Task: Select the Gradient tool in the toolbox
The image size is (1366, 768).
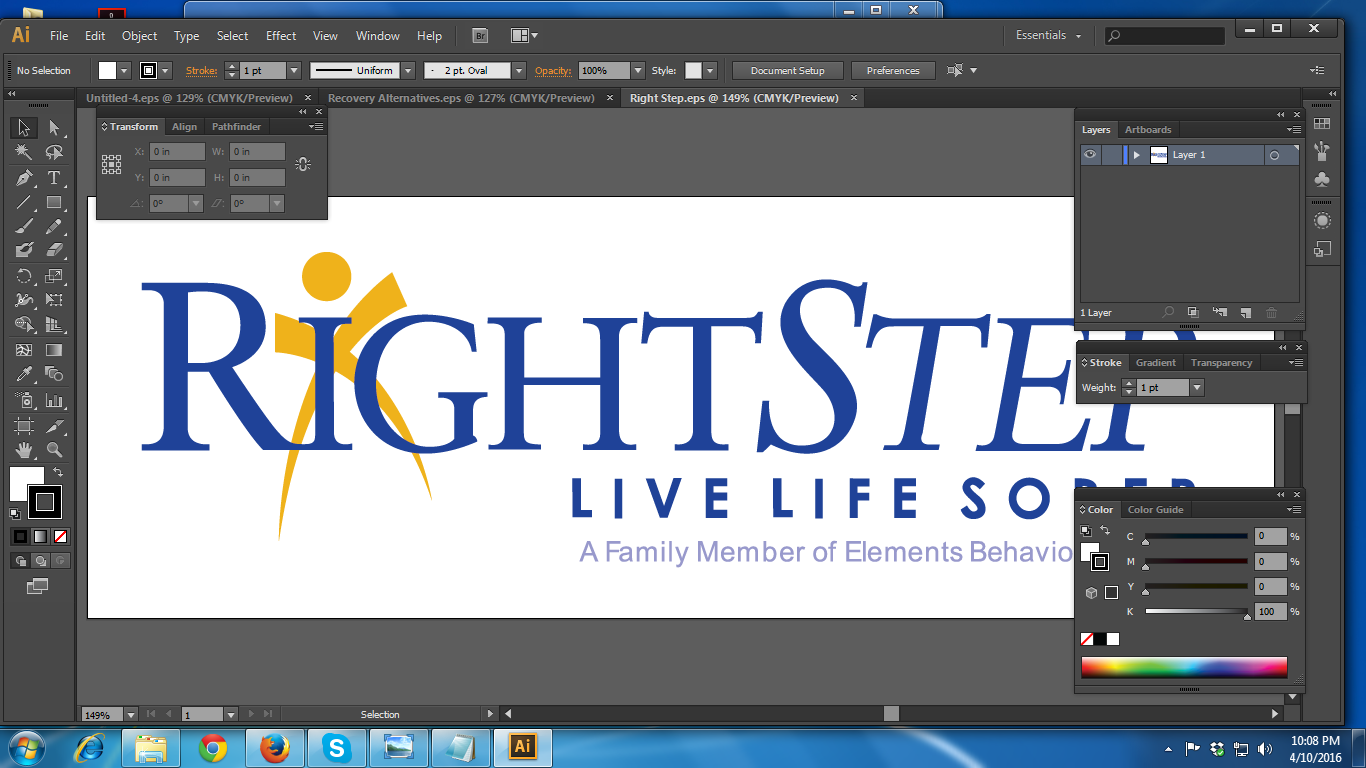Action: click(x=54, y=350)
